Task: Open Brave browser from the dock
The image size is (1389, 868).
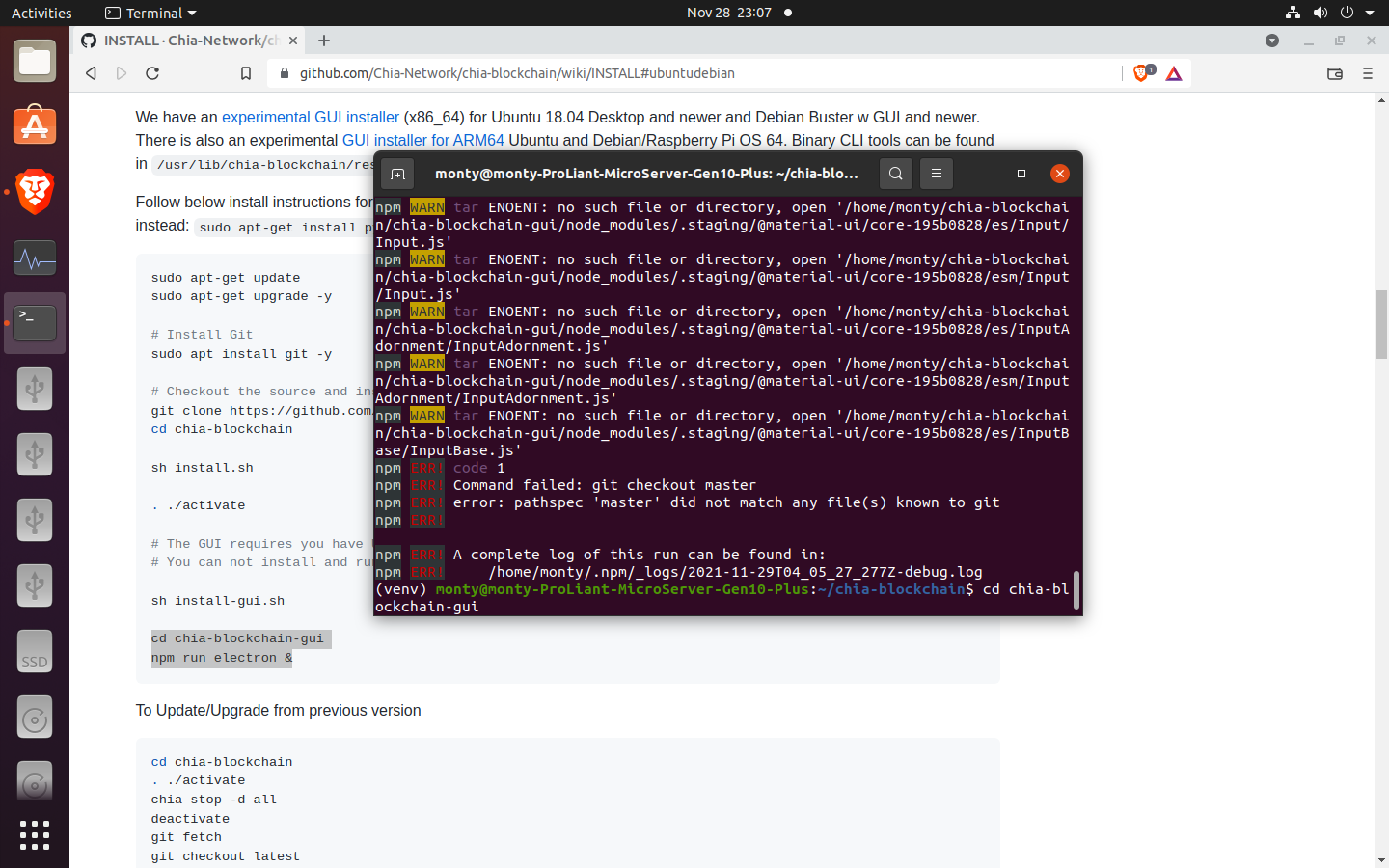Action: point(35,192)
